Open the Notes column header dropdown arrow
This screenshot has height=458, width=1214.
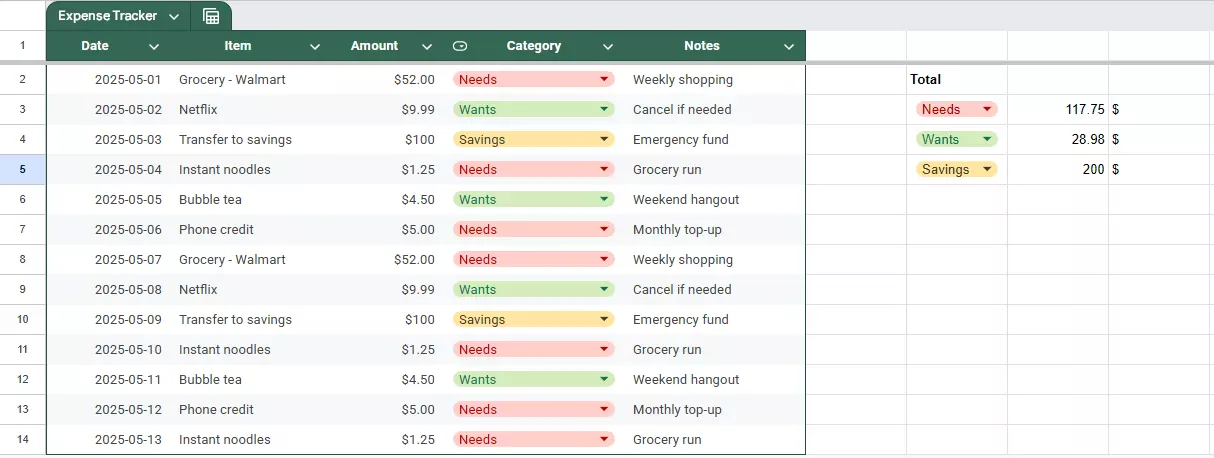click(789, 46)
